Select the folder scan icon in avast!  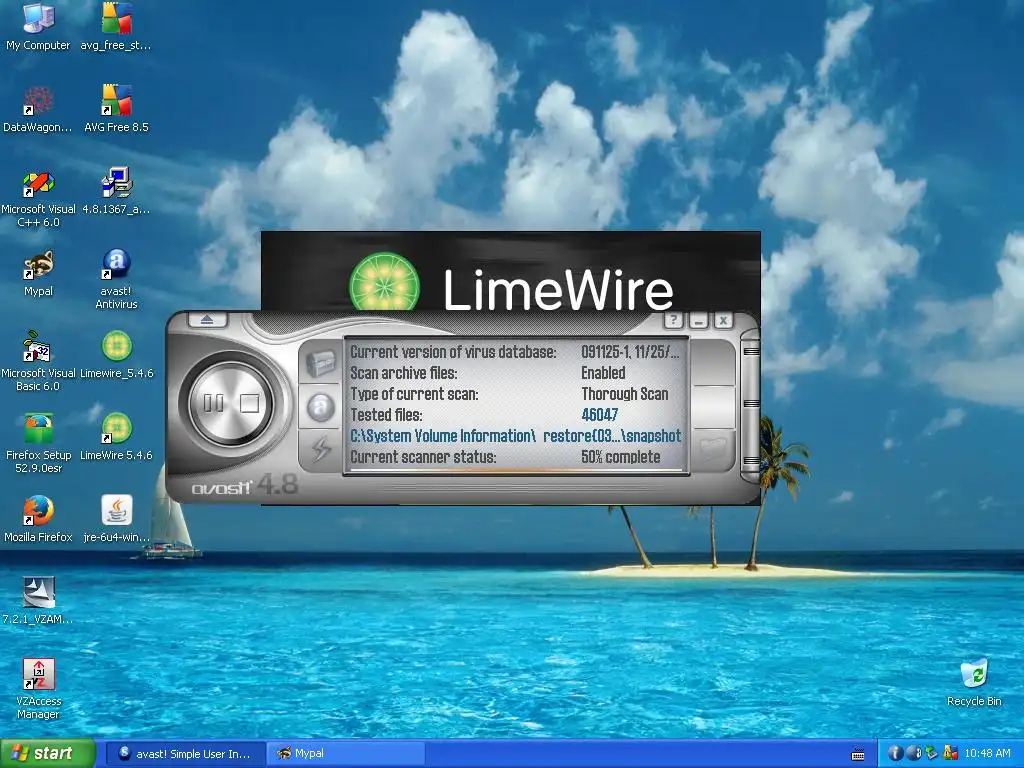(713, 447)
